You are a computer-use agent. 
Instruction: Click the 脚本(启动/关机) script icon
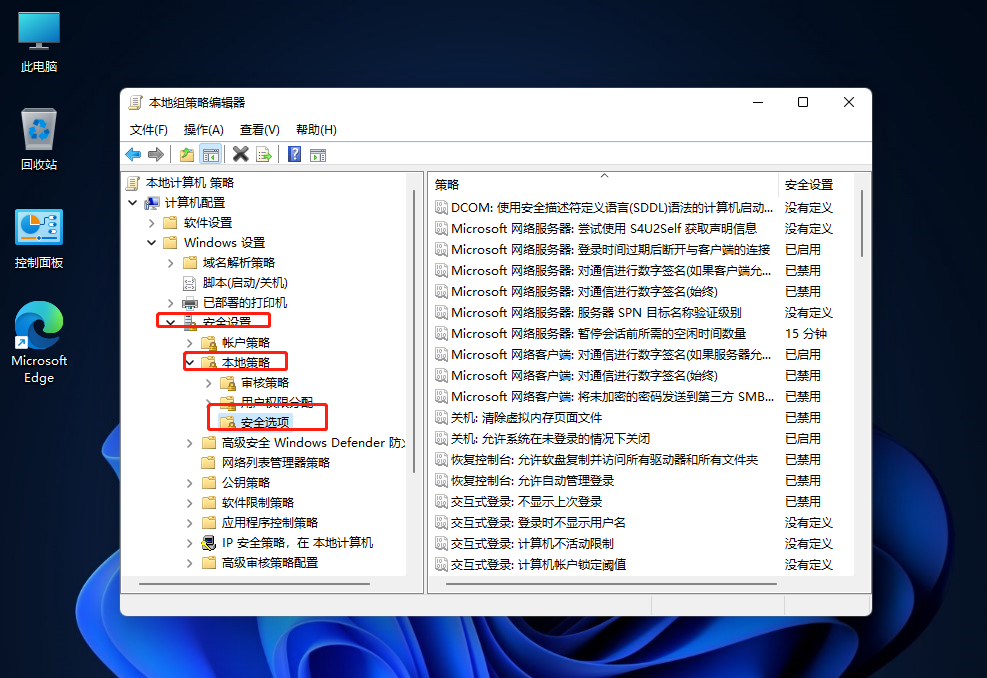[189, 283]
